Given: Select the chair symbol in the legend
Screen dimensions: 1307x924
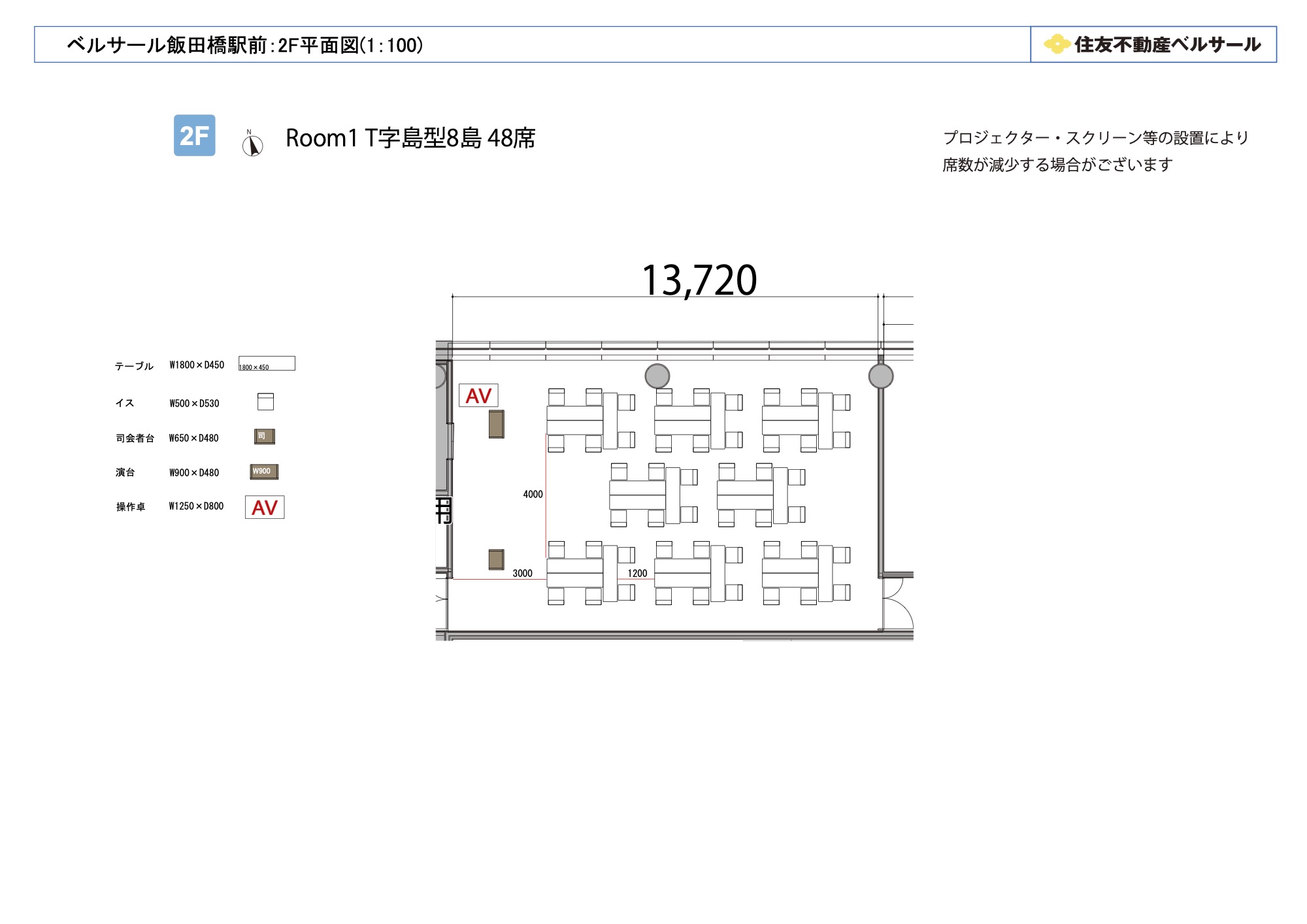Looking at the screenshot, I should click(265, 401).
